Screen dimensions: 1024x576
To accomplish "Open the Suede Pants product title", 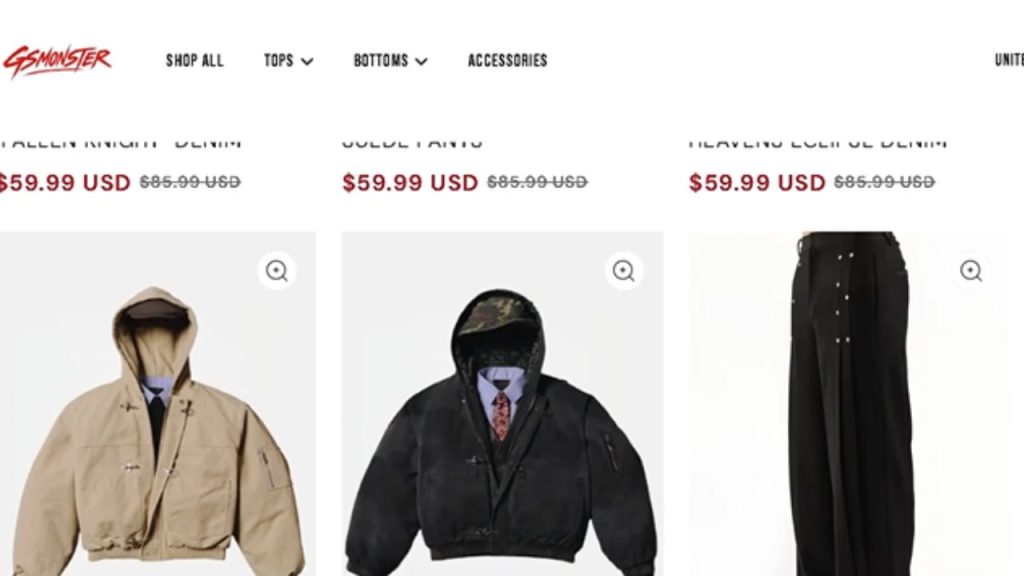I will pyautogui.click(x=412, y=142).
